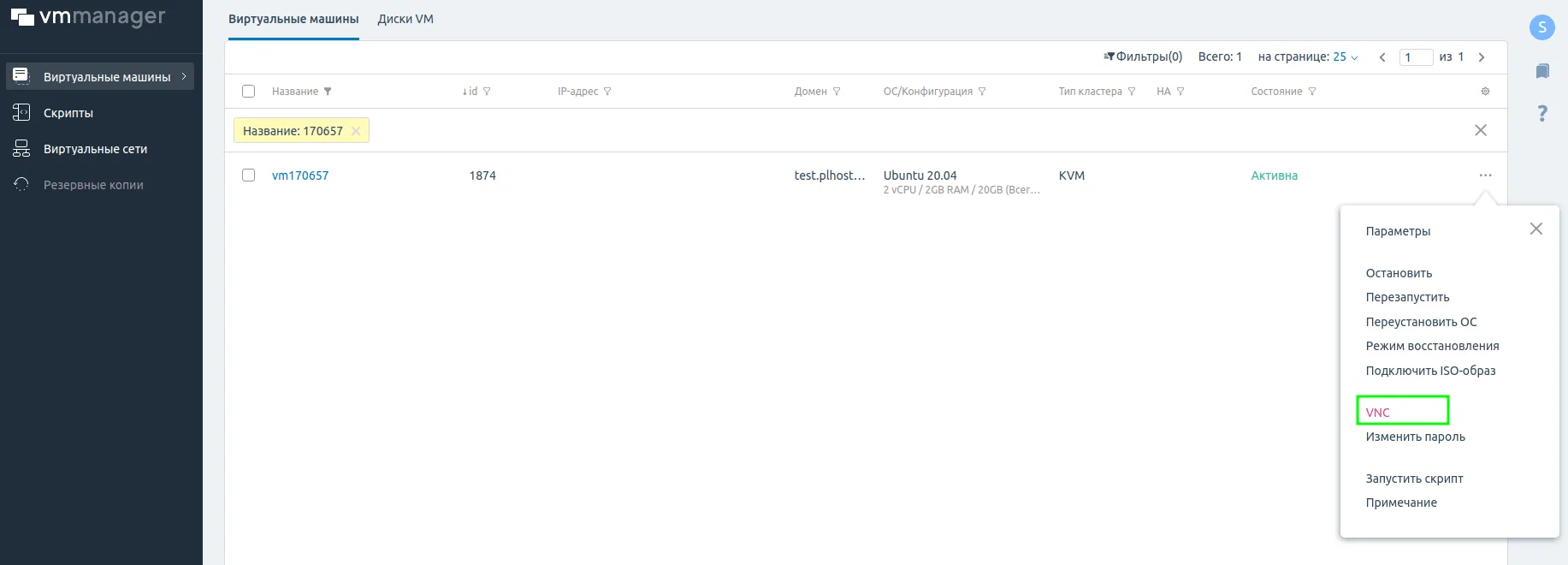
Task: Tick the select-all checkbox in table header
Action: tap(249, 92)
